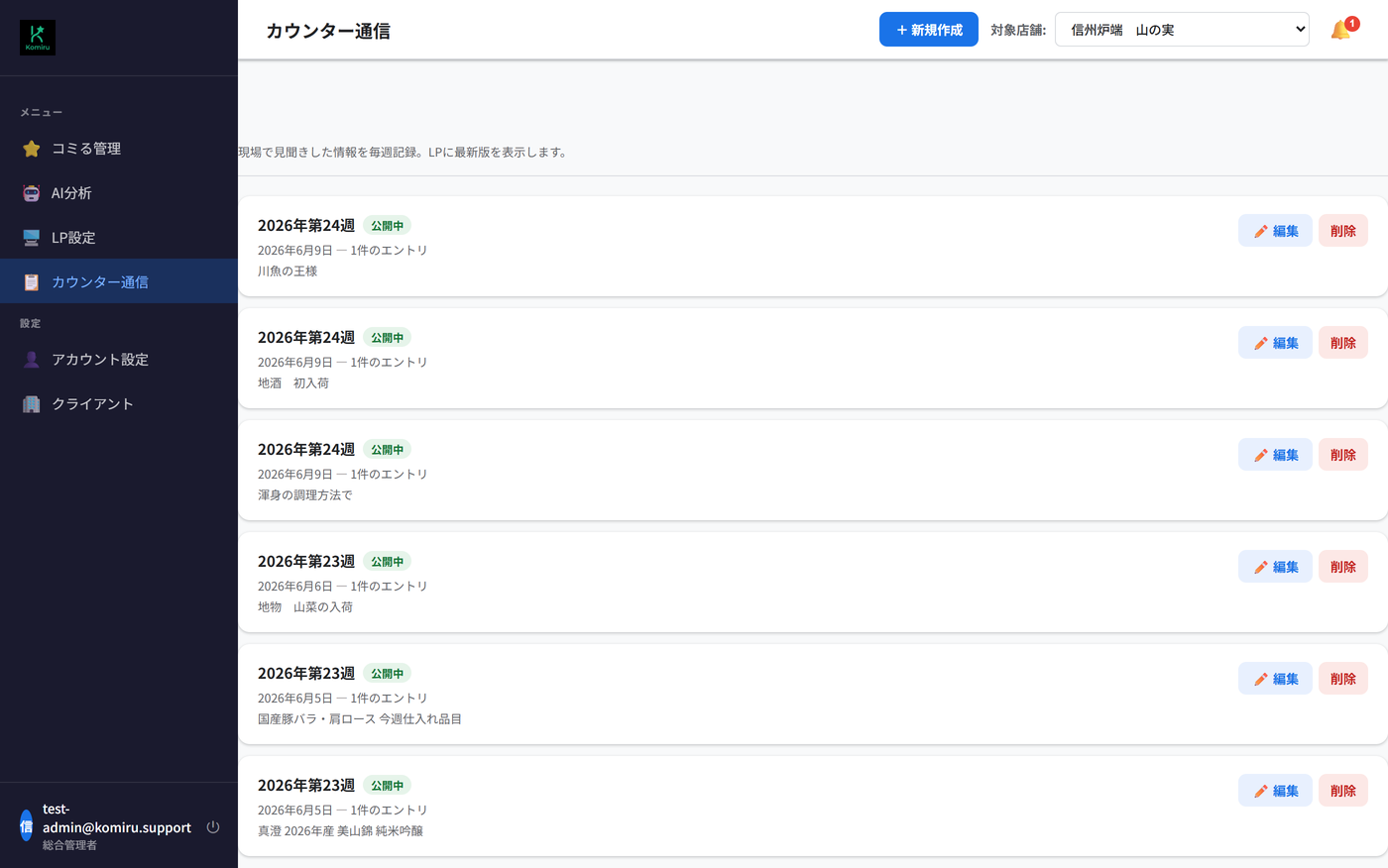Screen dimensions: 1388x868
Task: Click 公開中 badge on 川魚の王様 card
Action: (x=387, y=226)
